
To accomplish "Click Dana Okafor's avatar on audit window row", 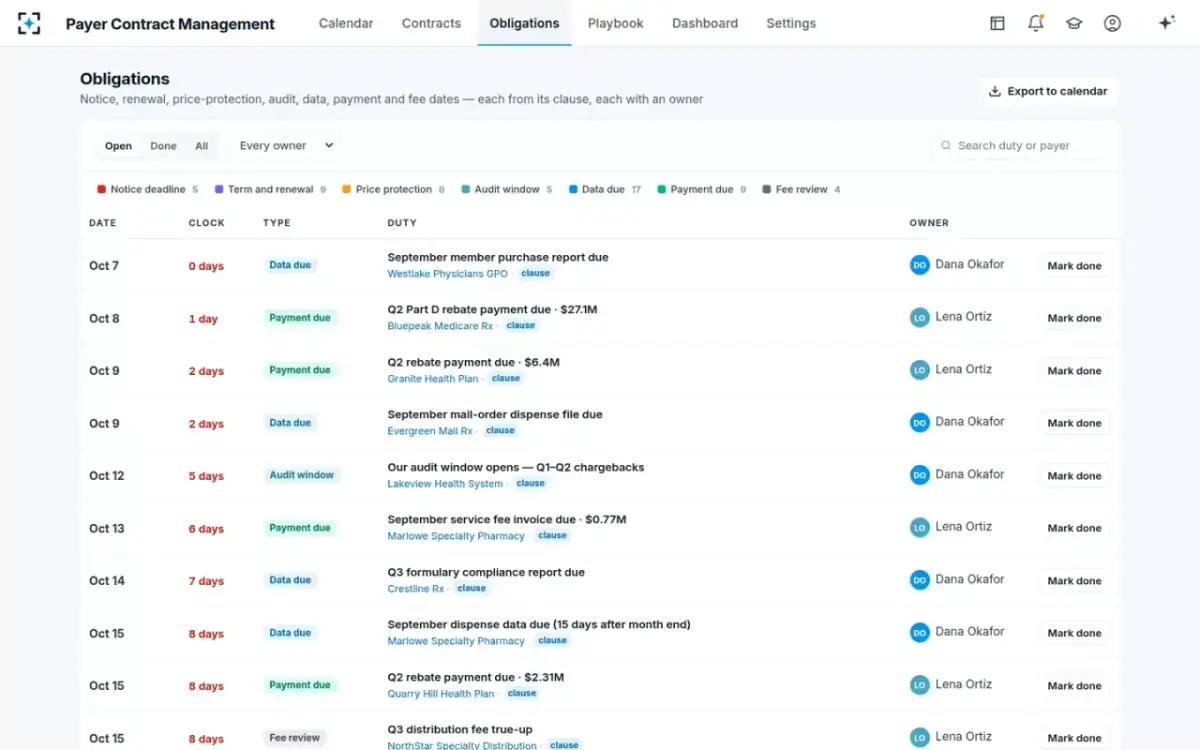I will (920, 475).
